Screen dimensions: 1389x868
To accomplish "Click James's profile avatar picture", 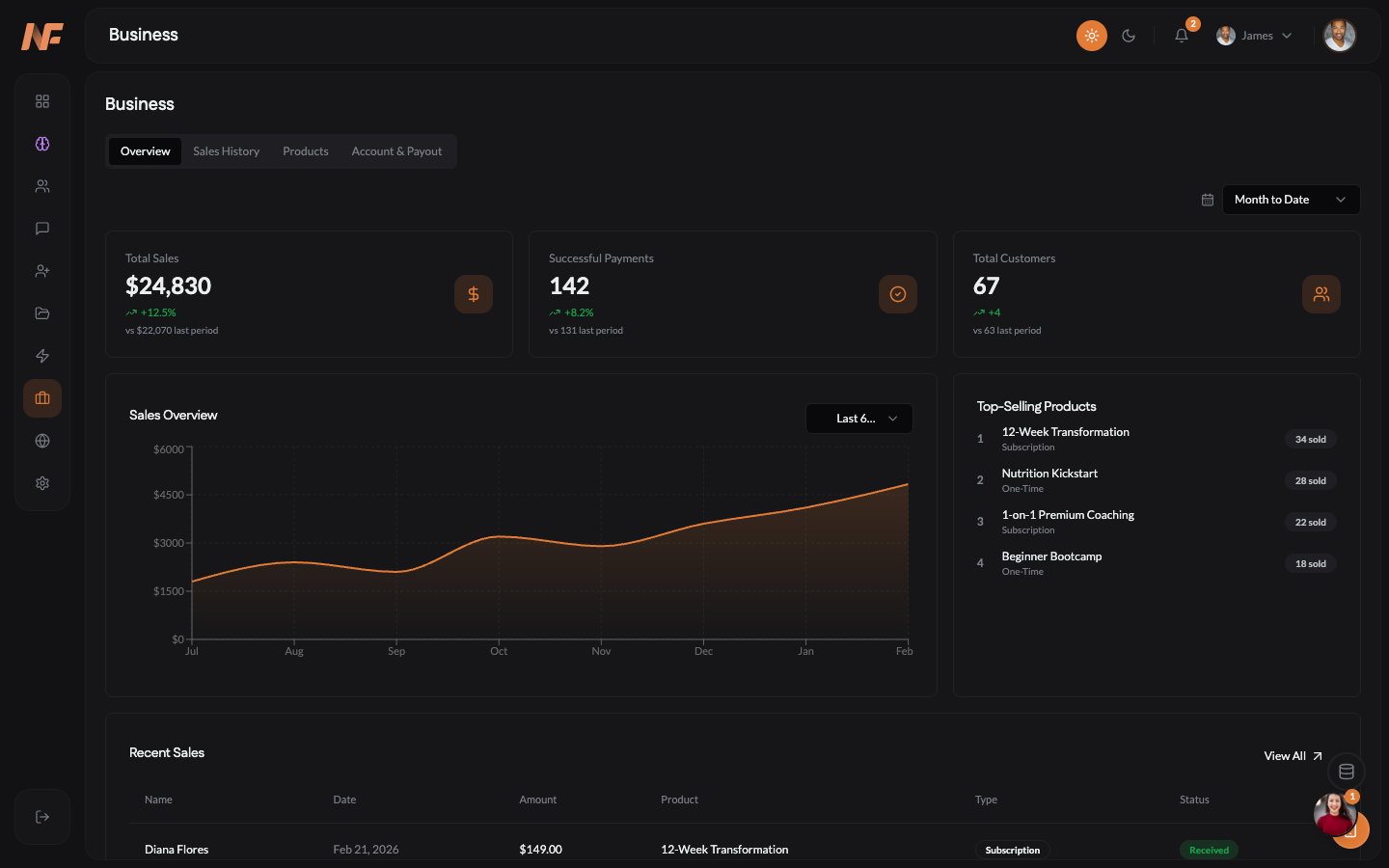I will click(x=1340, y=35).
